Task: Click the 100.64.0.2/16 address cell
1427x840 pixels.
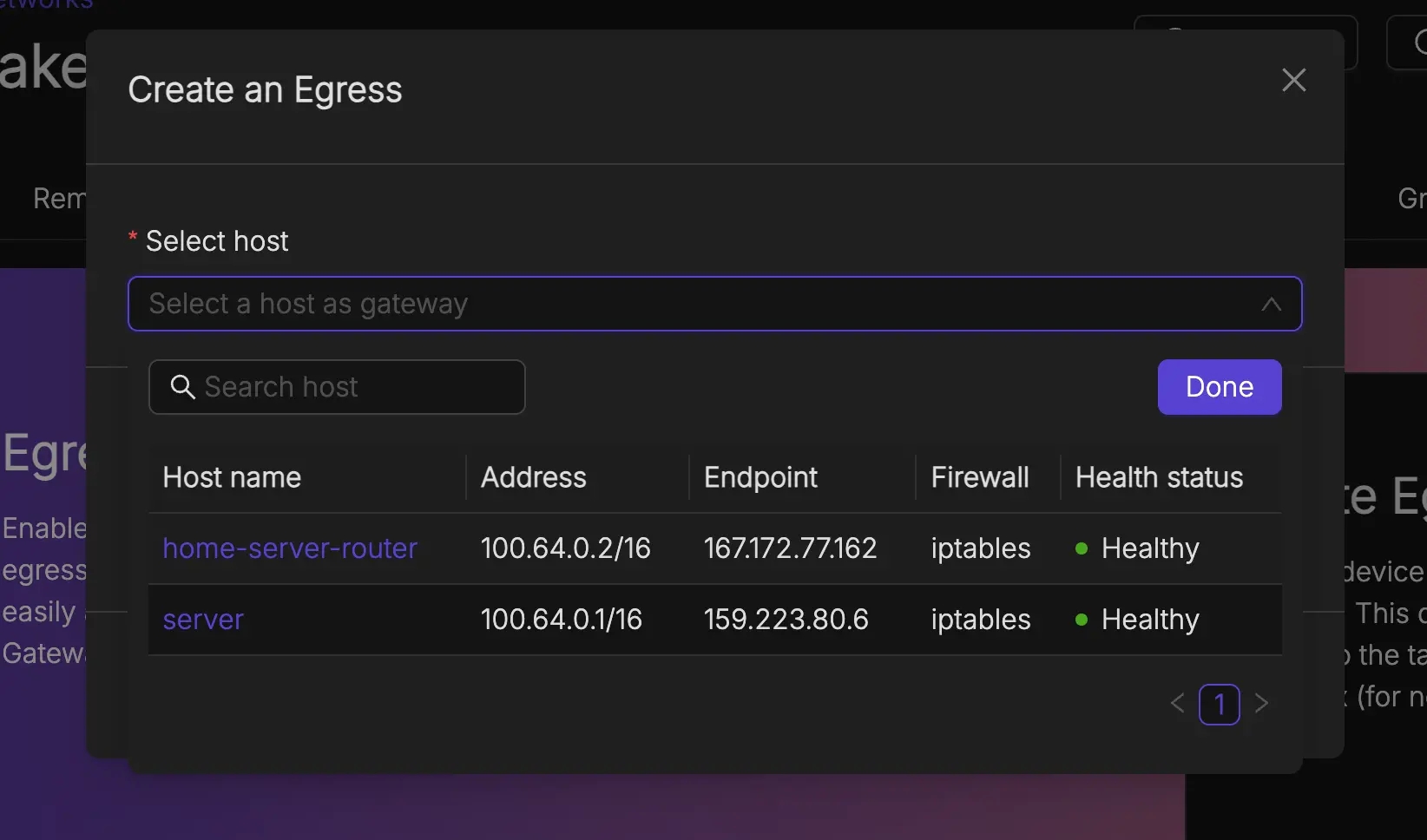Action: pyautogui.click(x=565, y=548)
